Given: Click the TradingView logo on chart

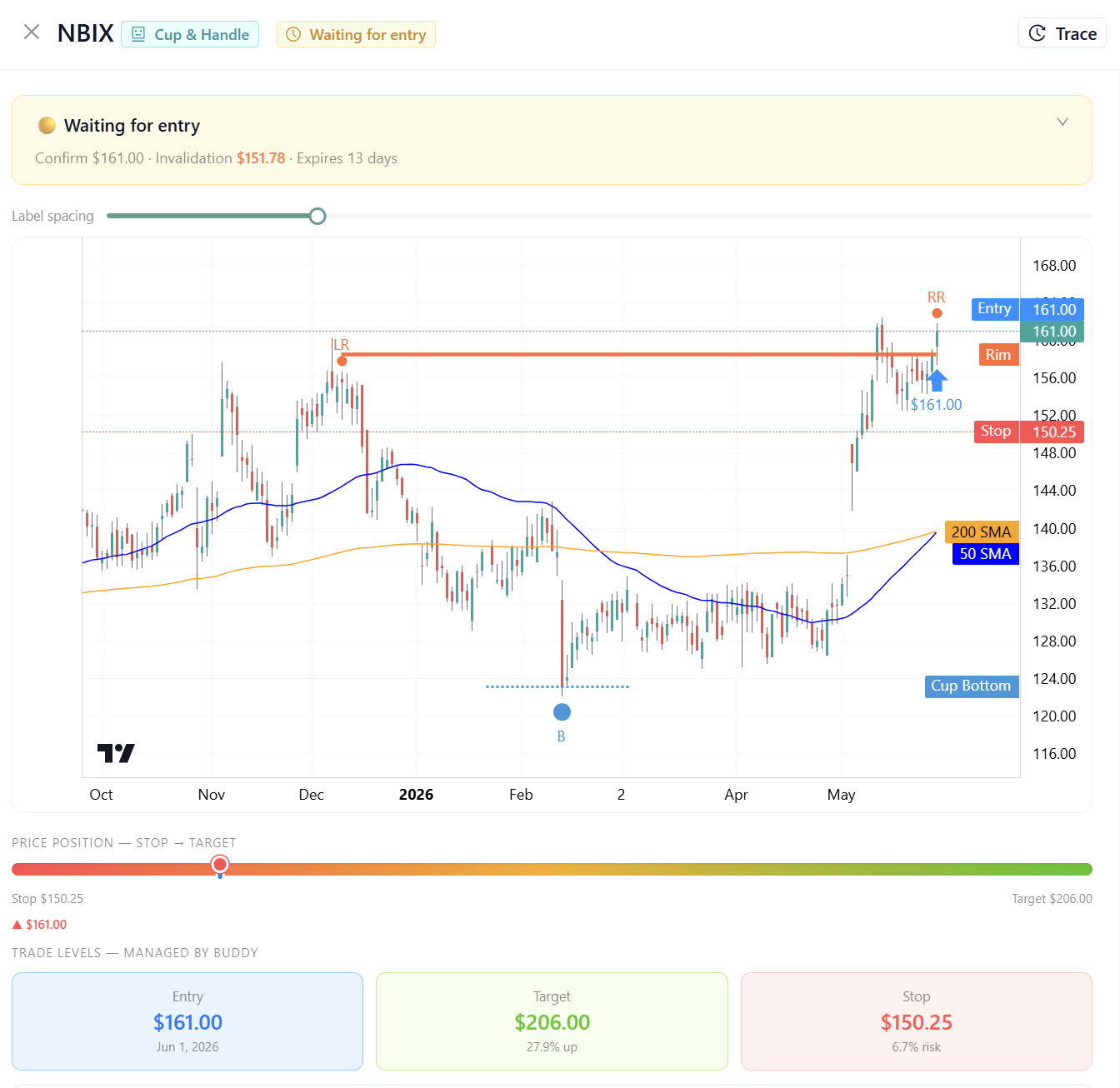Looking at the screenshot, I should [x=116, y=753].
